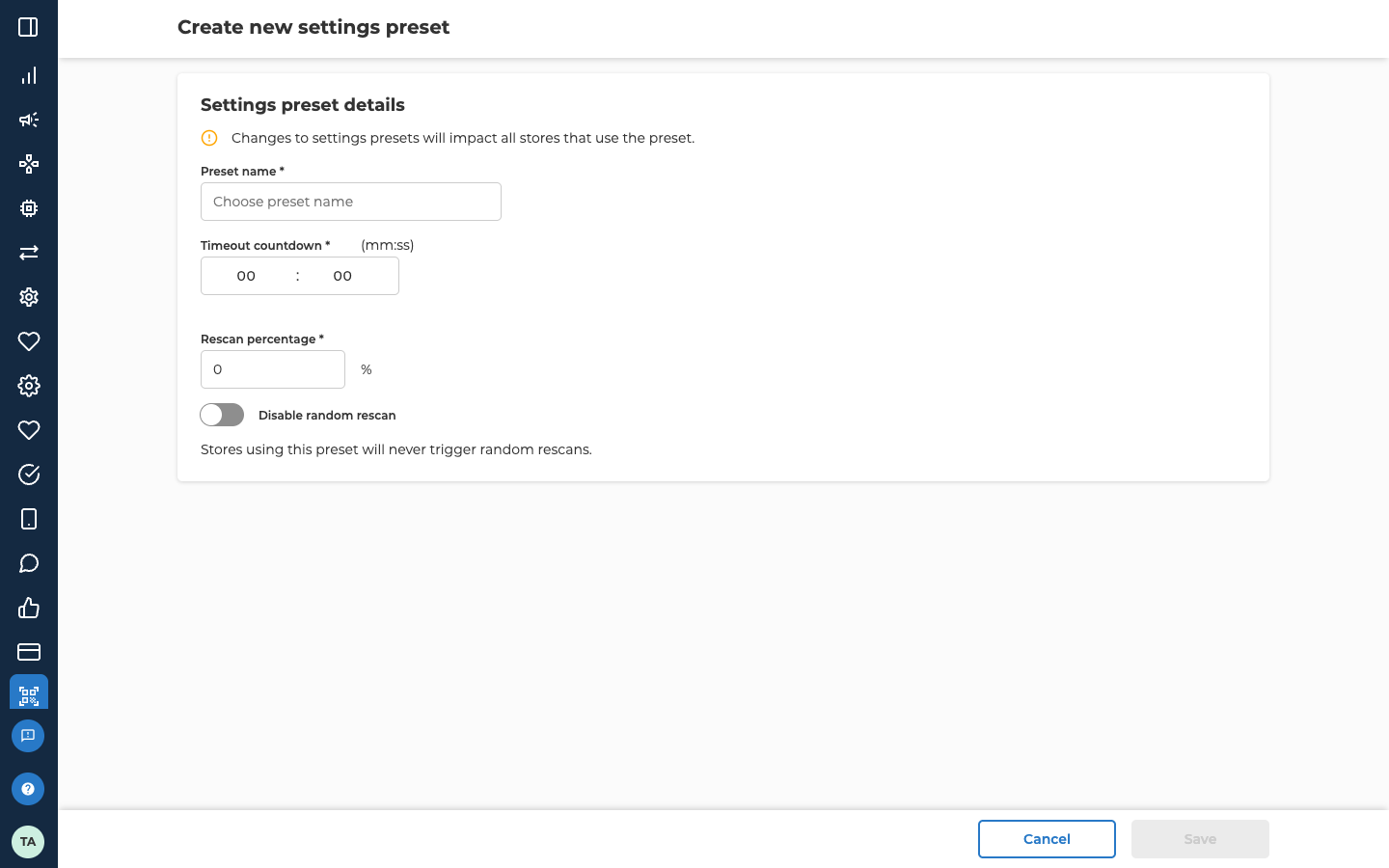Focus the Rescan percentage input box
The width and height of the screenshot is (1389, 868).
click(273, 369)
